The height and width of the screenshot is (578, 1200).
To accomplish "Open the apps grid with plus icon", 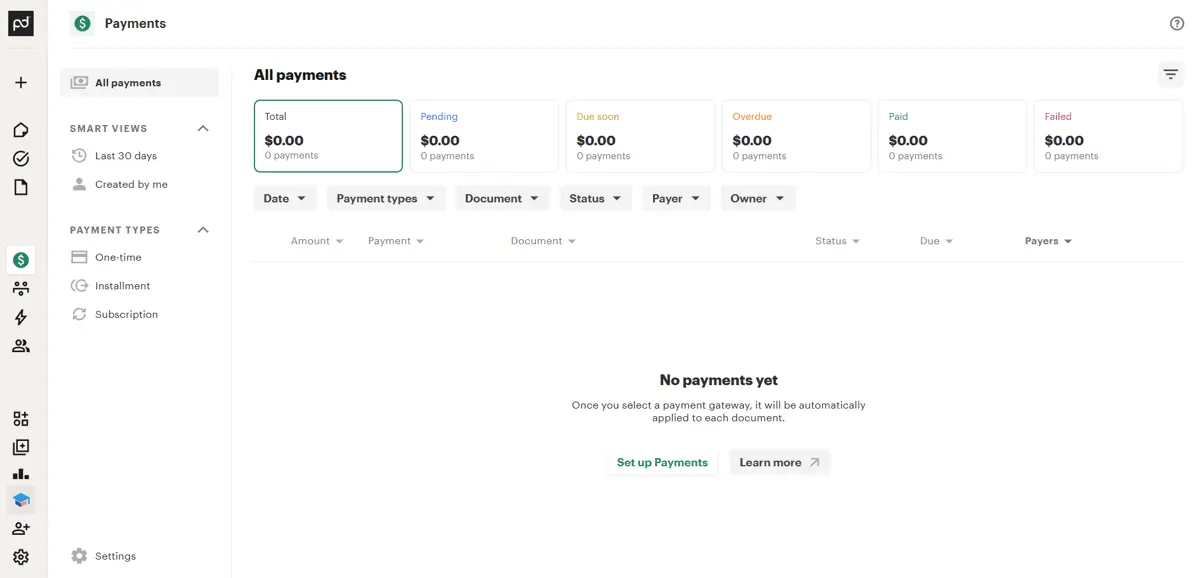I will coord(21,419).
